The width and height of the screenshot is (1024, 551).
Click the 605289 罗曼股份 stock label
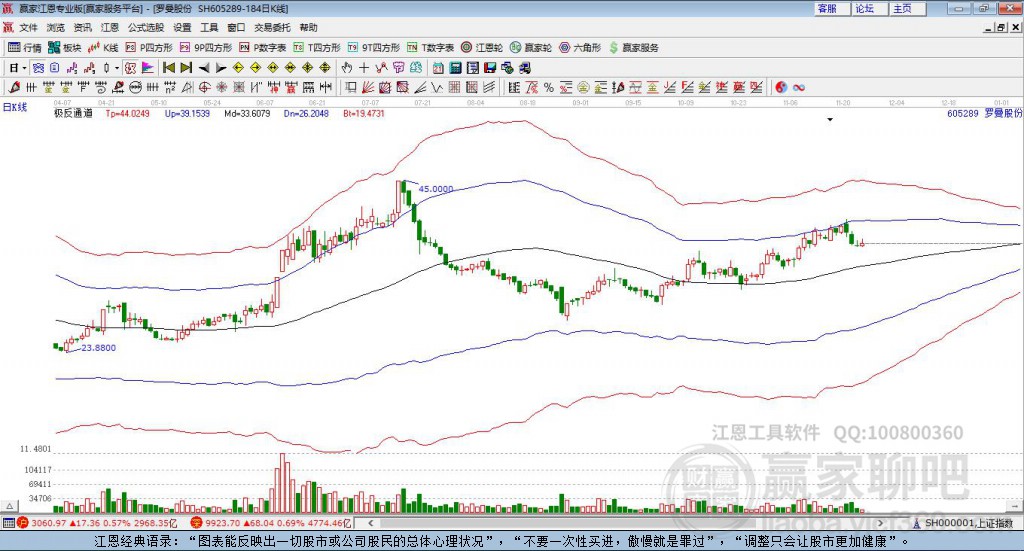click(984, 114)
